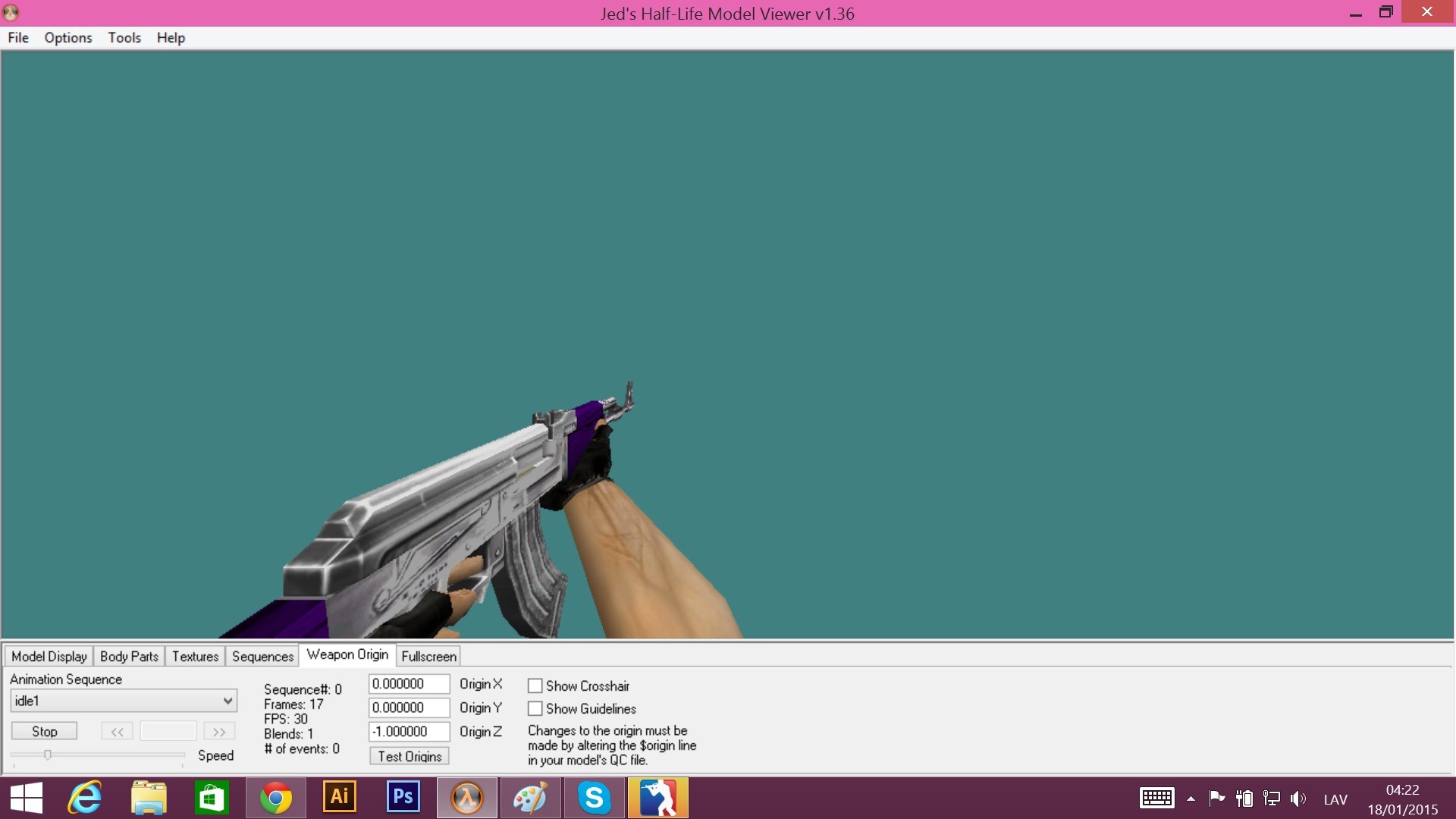Open volume speaker tray icon
The image size is (1456, 819).
(x=1298, y=799)
